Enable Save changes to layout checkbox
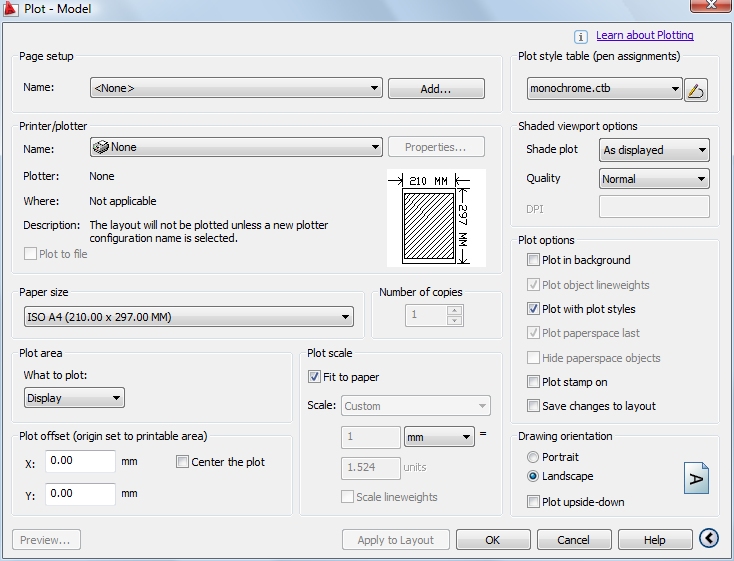This screenshot has width=734, height=561. pos(533,406)
